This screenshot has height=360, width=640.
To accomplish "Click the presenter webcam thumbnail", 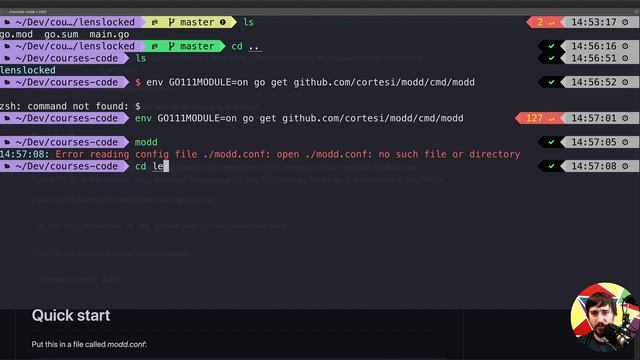I will coord(604,316).
